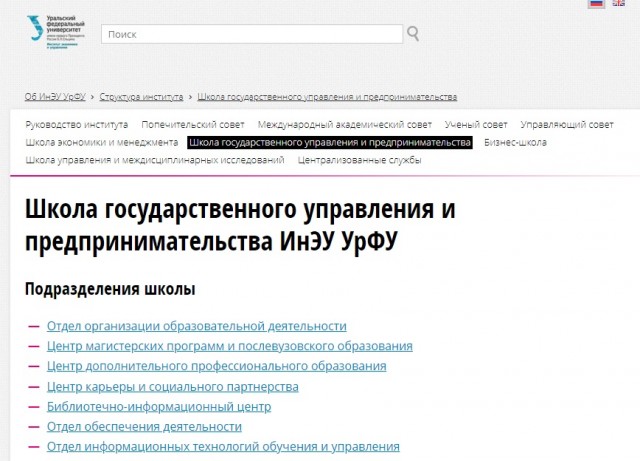Click the Подразделения школы subheading
The image size is (640, 461).
pos(110,289)
